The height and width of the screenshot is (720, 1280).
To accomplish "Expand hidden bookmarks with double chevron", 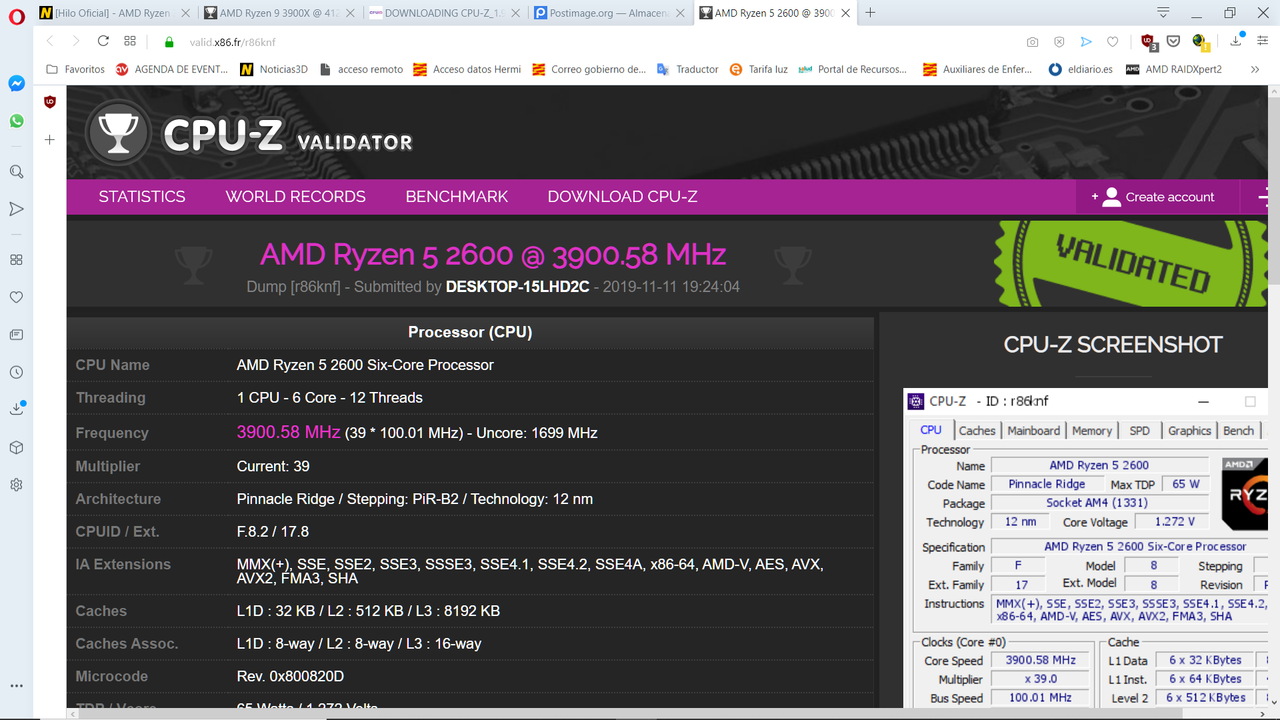I will point(1255,69).
